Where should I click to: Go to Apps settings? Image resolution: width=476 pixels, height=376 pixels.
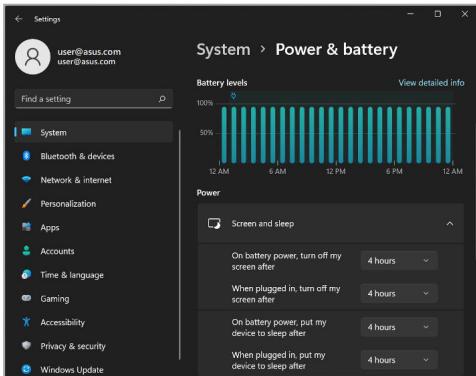click(94, 227)
